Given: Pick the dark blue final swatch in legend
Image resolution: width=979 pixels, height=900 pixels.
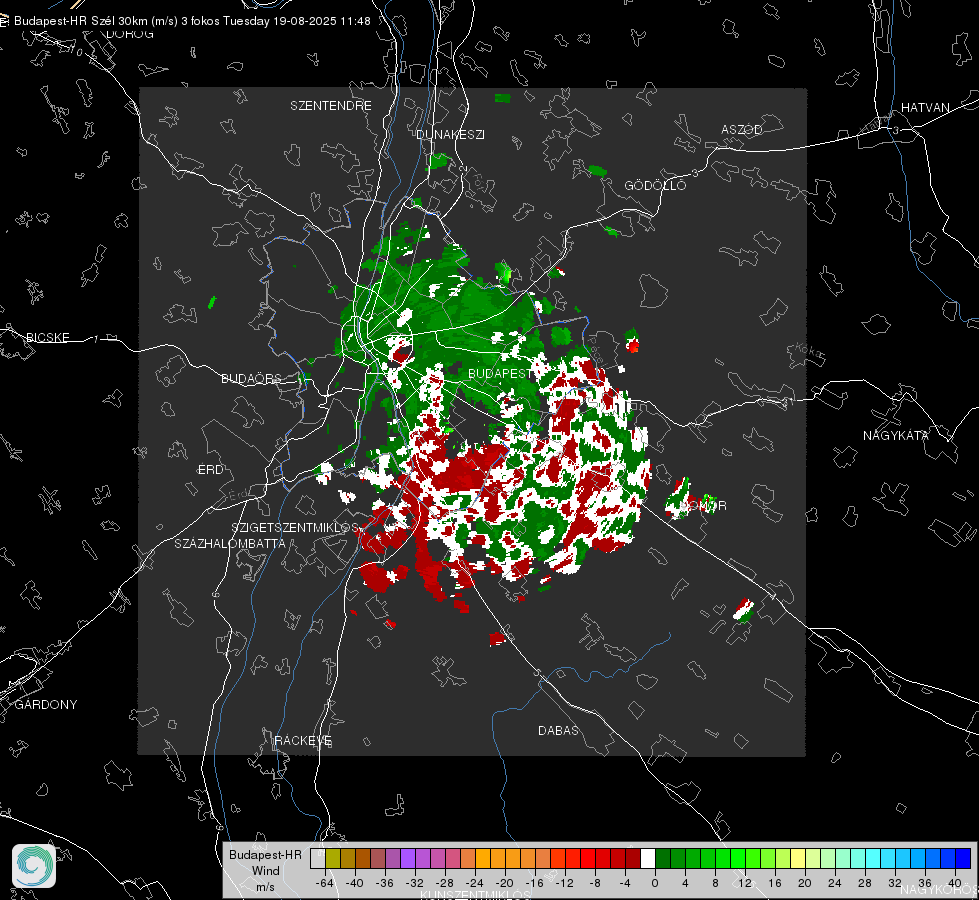Looking at the screenshot, I should click(x=963, y=858).
